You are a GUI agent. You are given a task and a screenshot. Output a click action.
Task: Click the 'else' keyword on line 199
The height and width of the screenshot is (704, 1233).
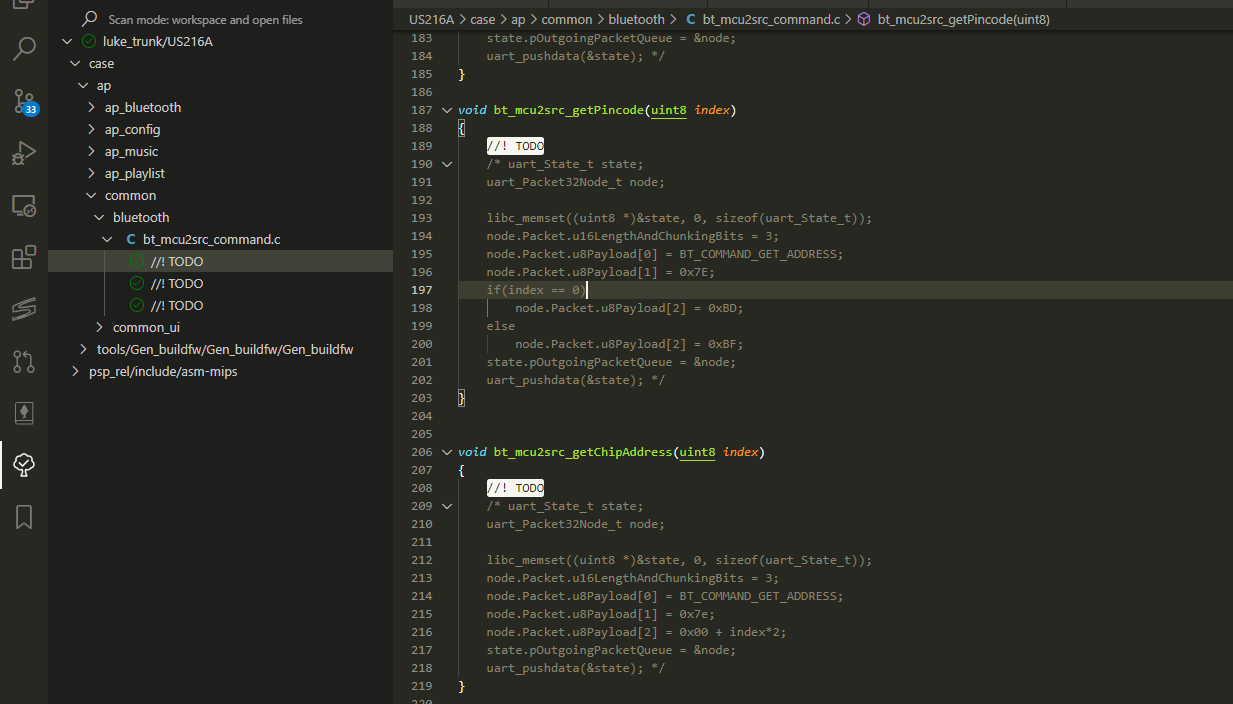[x=501, y=326]
